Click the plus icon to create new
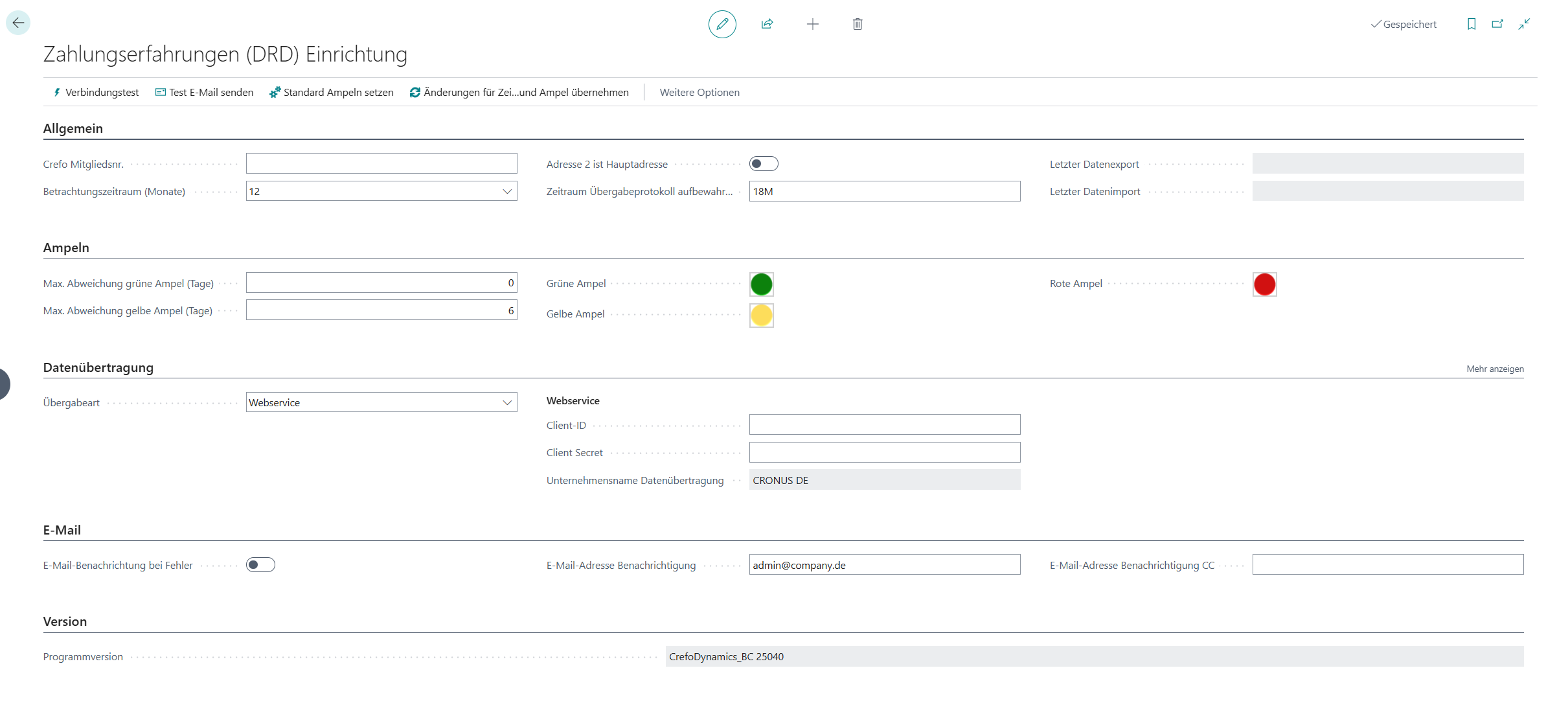Screen dimensions: 1568x714 point(812,24)
